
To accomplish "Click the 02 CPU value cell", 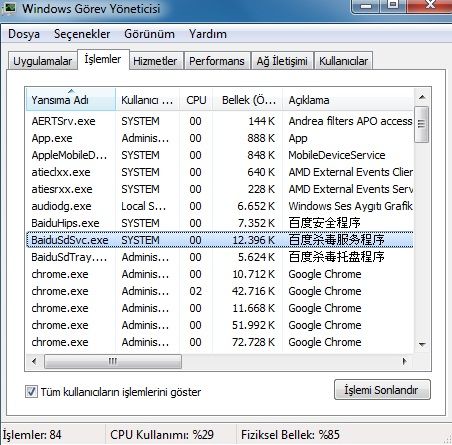I will (195, 291).
